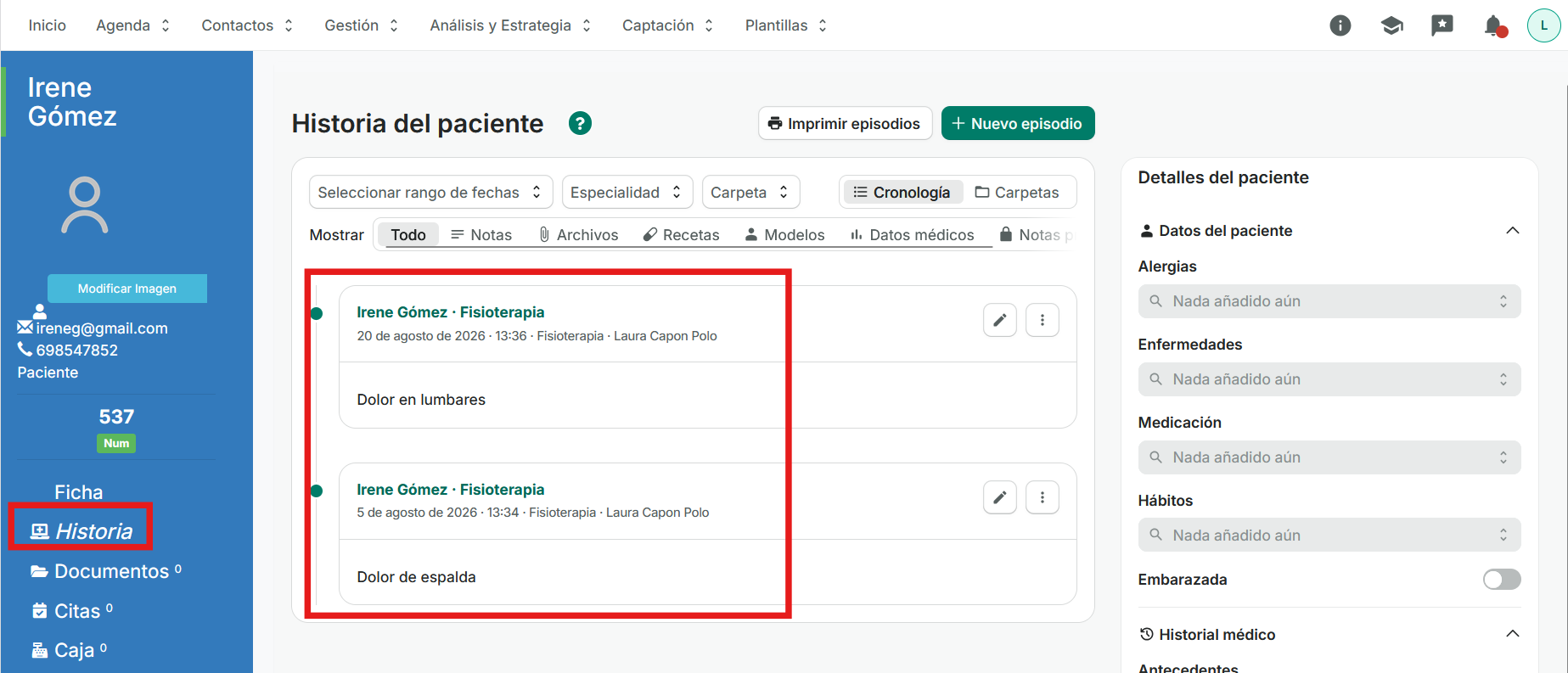Edit the 20 de agosto episode with pencil
The height and width of the screenshot is (673, 1568).
(x=1000, y=320)
